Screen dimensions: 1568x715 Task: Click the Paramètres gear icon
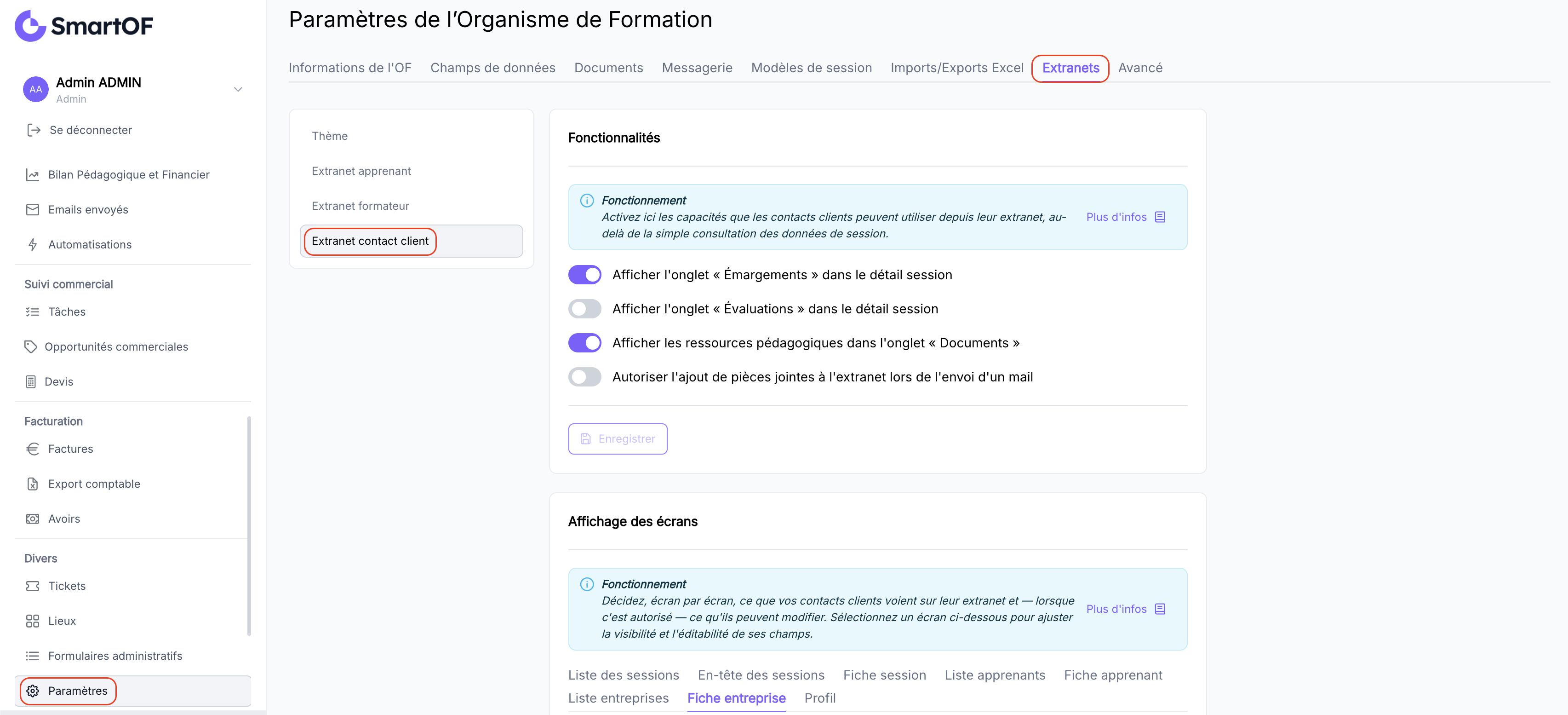(x=32, y=691)
